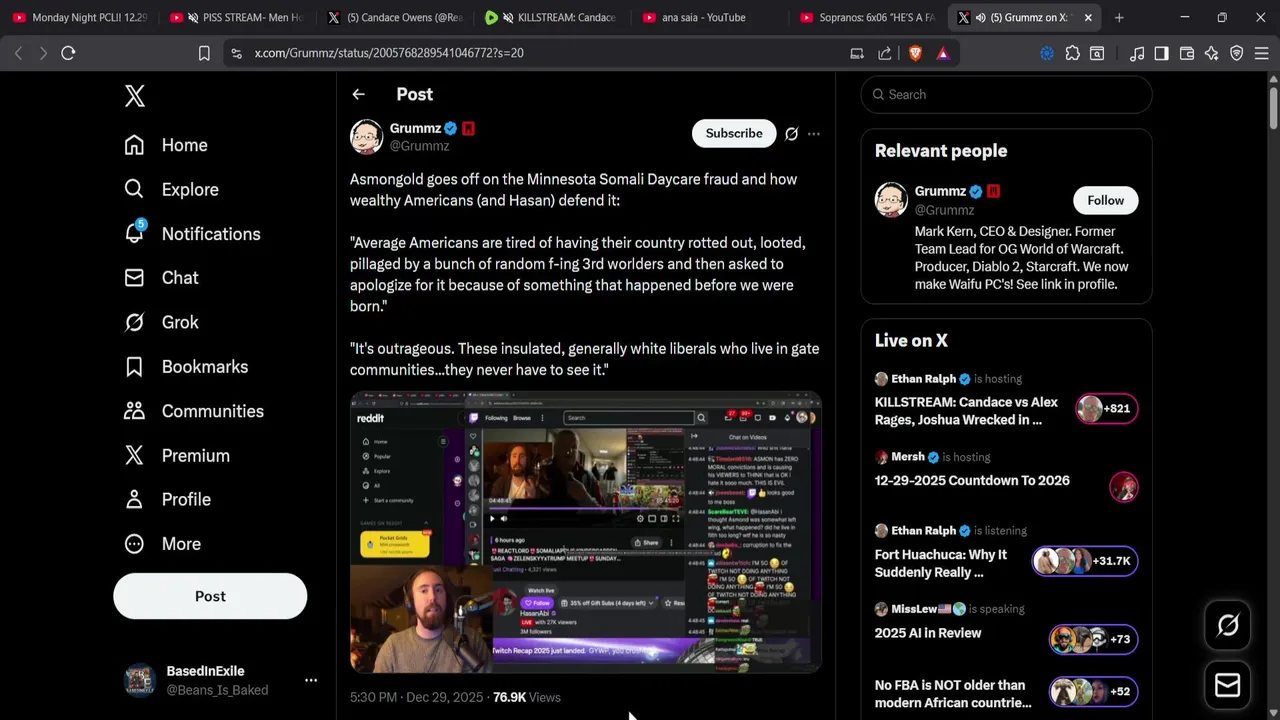
Task: Open Notifications with 5 unread
Action: (192, 233)
